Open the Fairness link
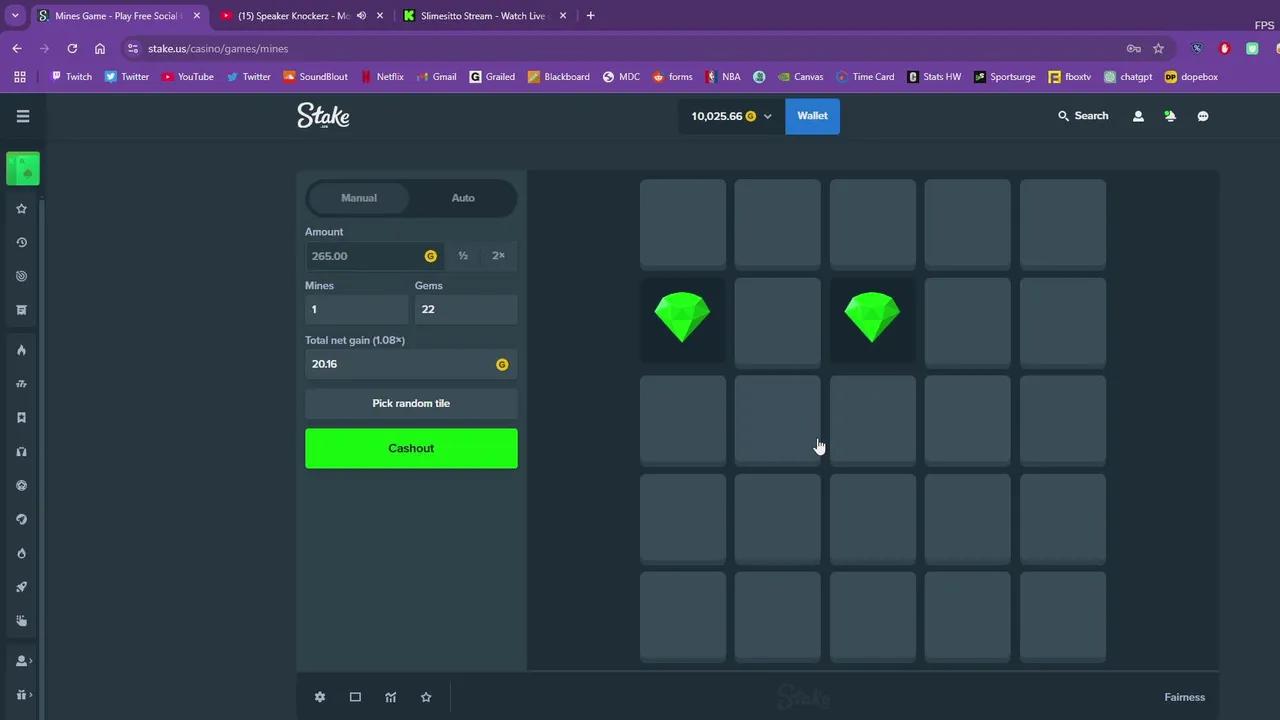 pyautogui.click(x=1185, y=697)
